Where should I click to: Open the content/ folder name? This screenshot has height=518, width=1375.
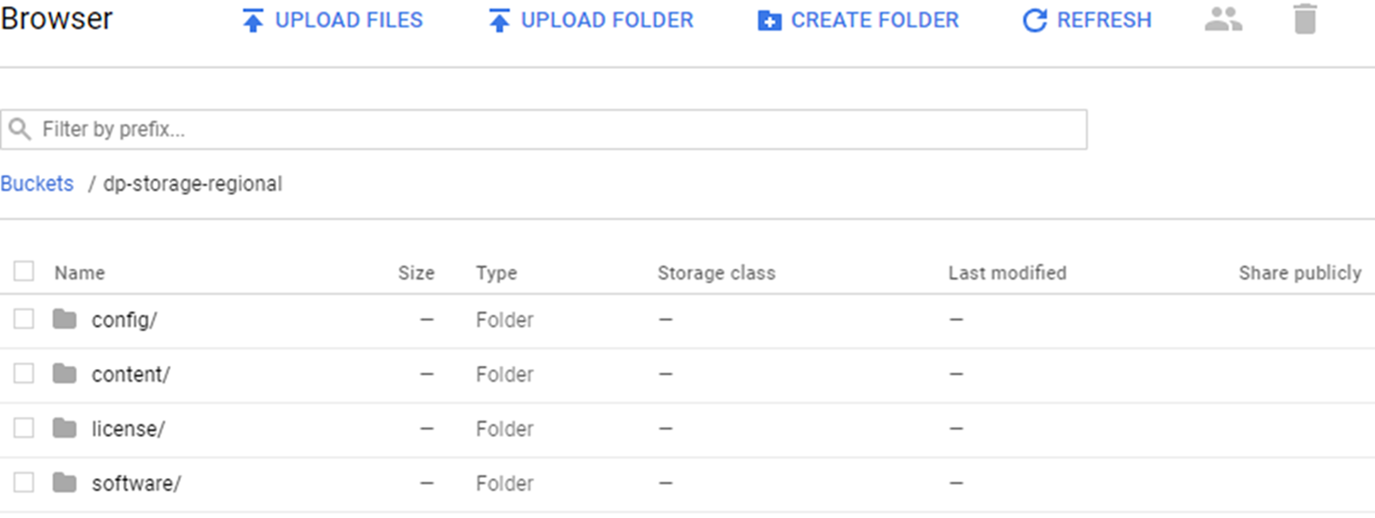131,374
